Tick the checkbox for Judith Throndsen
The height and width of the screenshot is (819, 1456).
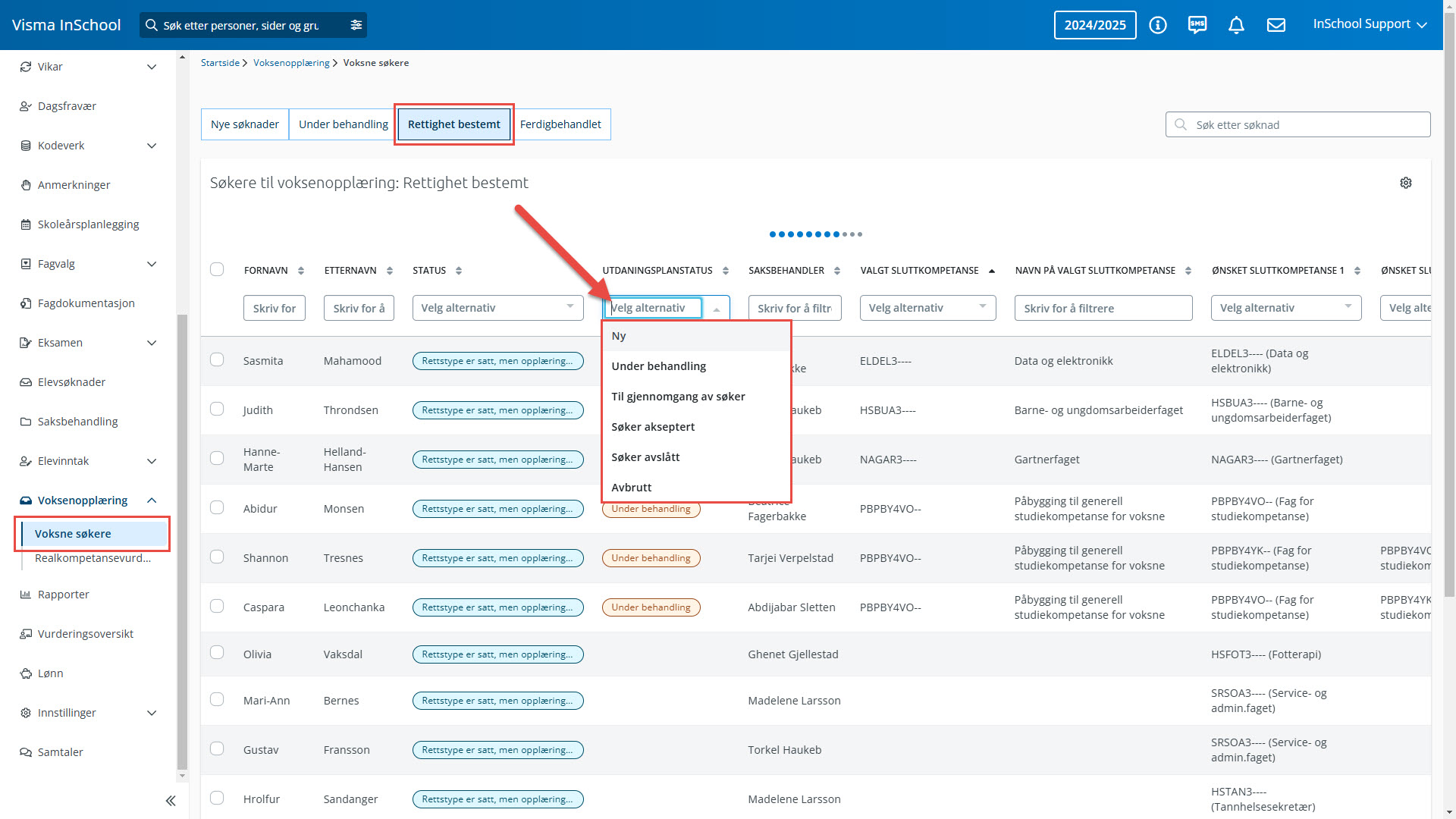click(217, 409)
